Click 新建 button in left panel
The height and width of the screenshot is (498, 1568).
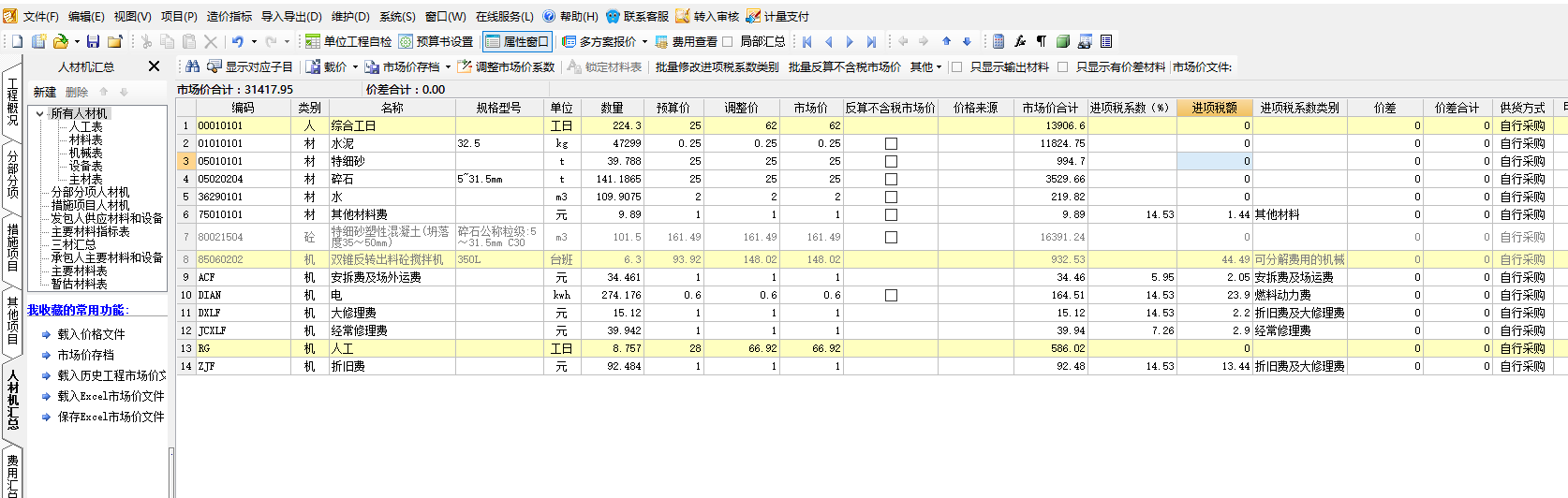coord(45,92)
